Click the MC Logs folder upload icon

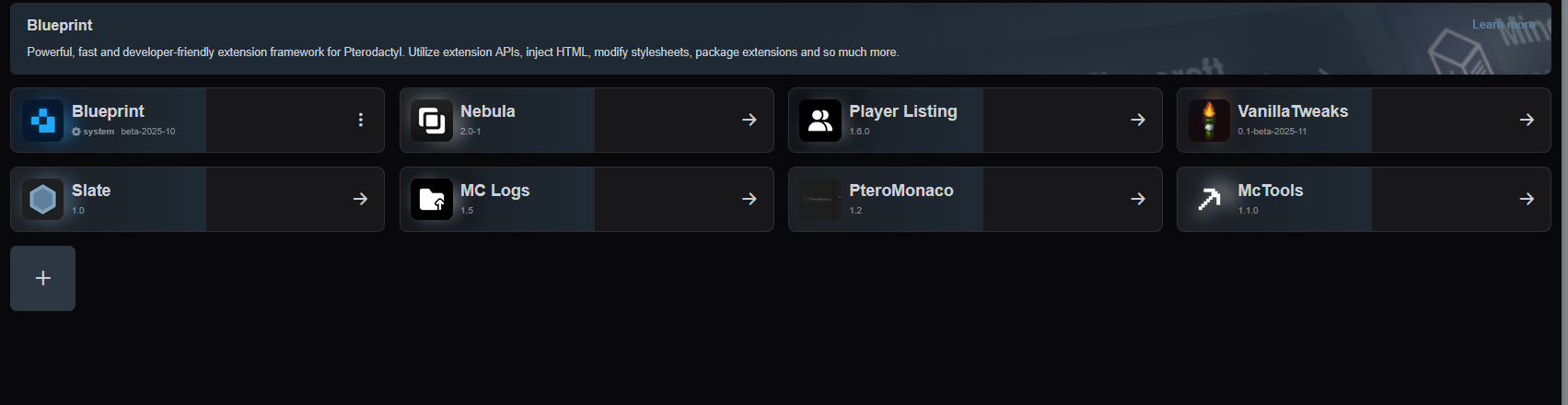pyautogui.click(x=431, y=200)
